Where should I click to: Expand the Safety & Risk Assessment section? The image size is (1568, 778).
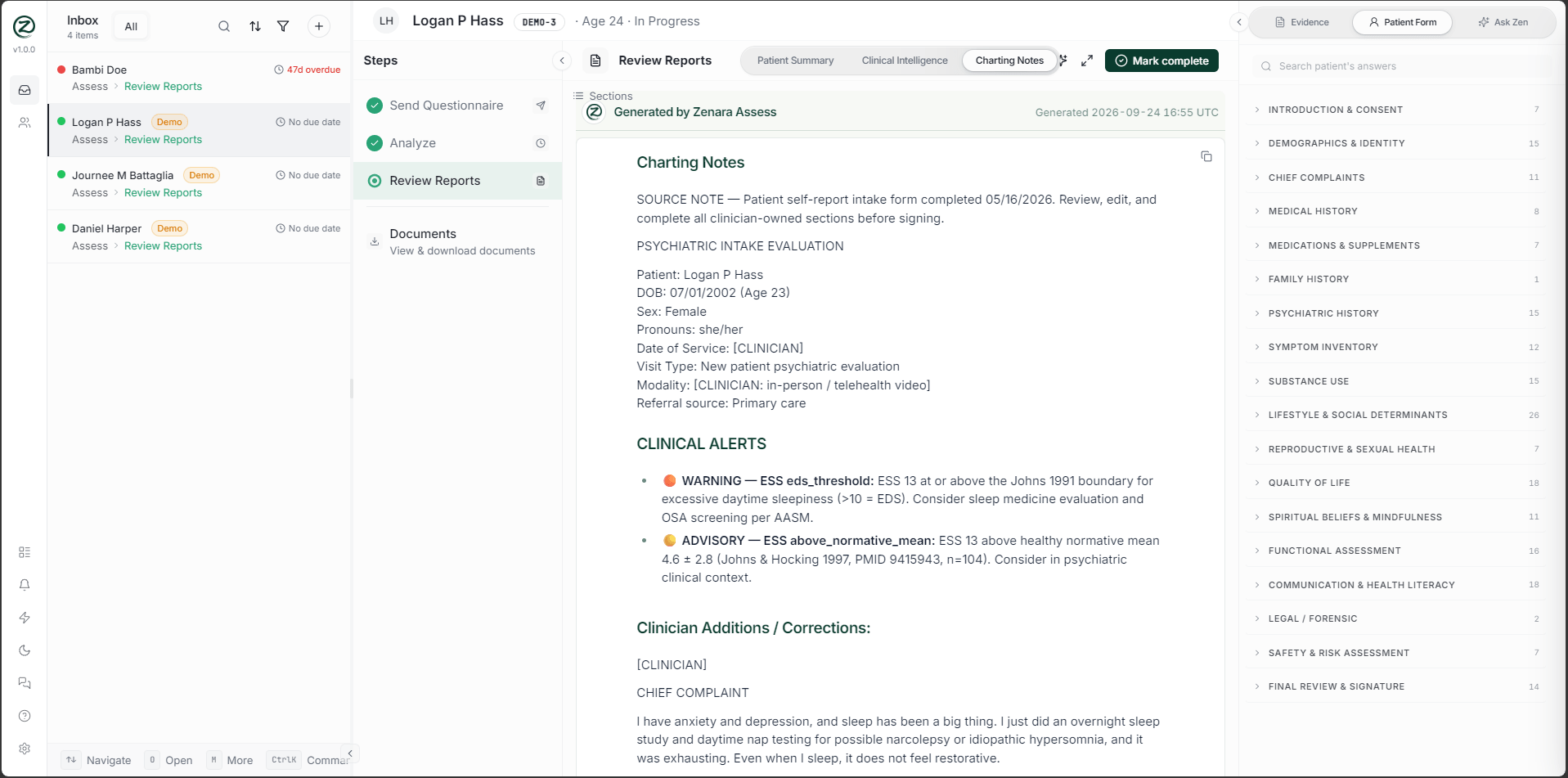click(x=1397, y=653)
